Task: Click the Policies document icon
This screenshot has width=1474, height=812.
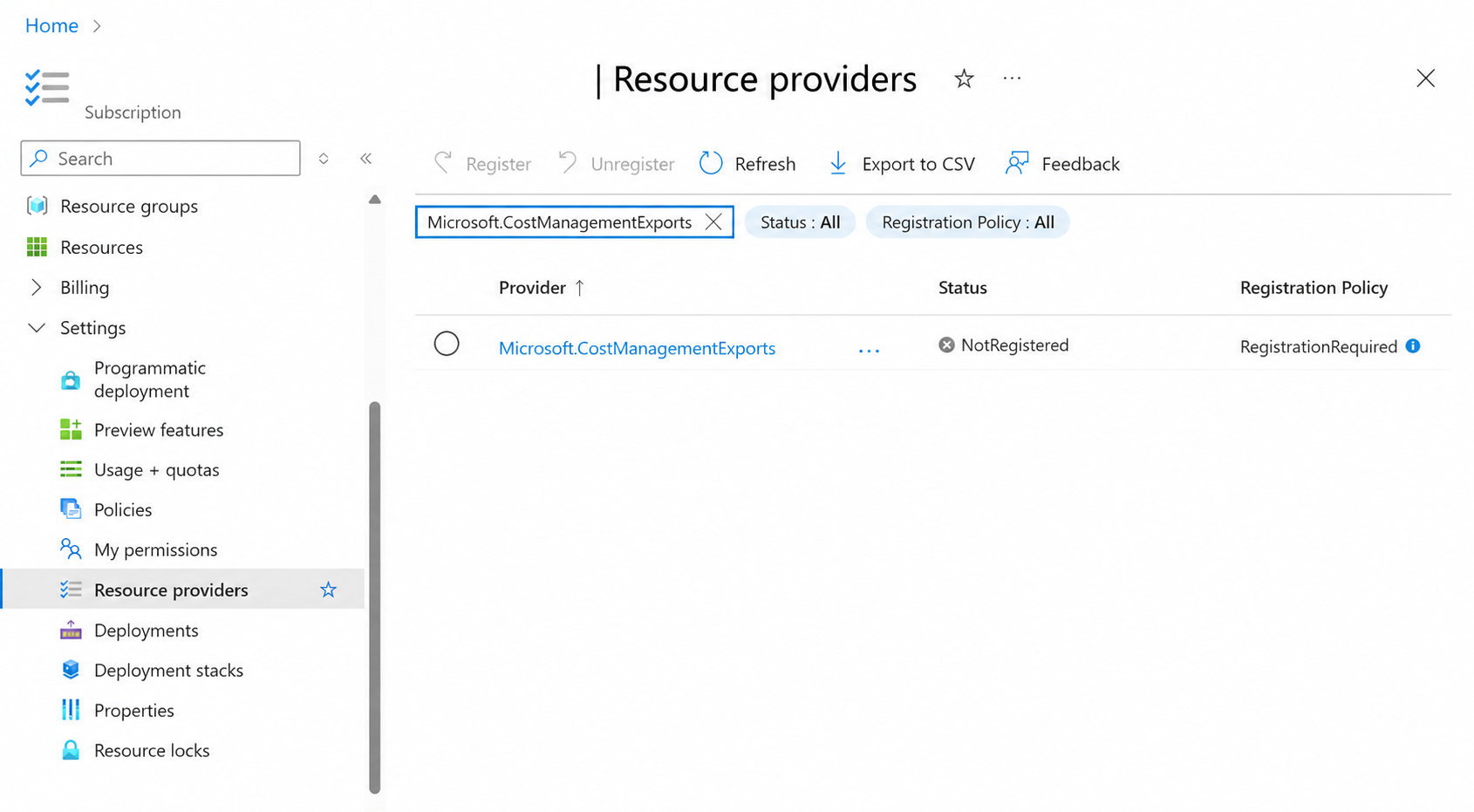Action: click(71, 508)
